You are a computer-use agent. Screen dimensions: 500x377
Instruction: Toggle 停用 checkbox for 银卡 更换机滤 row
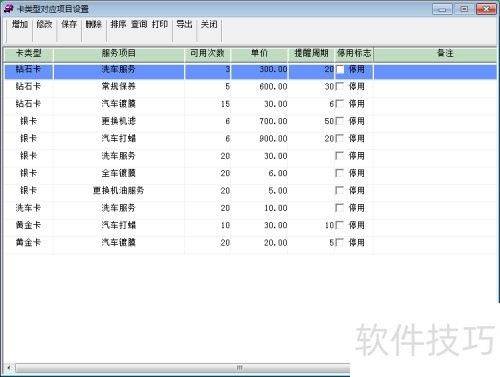pyautogui.click(x=340, y=121)
